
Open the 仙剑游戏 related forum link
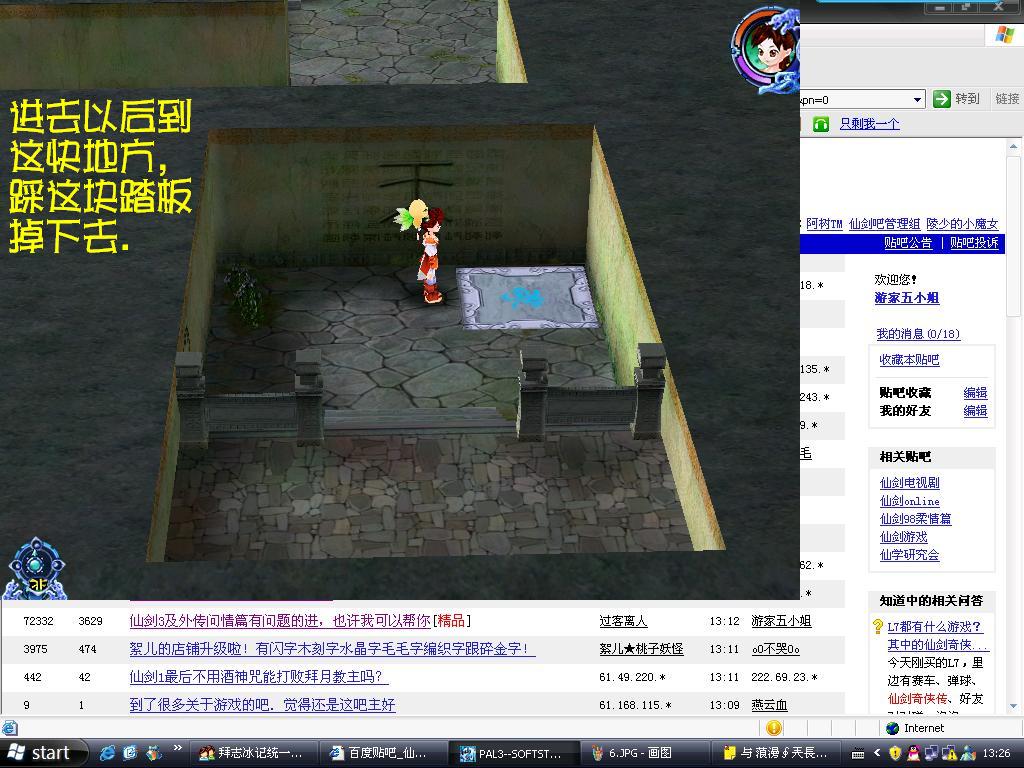click(903, 537)
